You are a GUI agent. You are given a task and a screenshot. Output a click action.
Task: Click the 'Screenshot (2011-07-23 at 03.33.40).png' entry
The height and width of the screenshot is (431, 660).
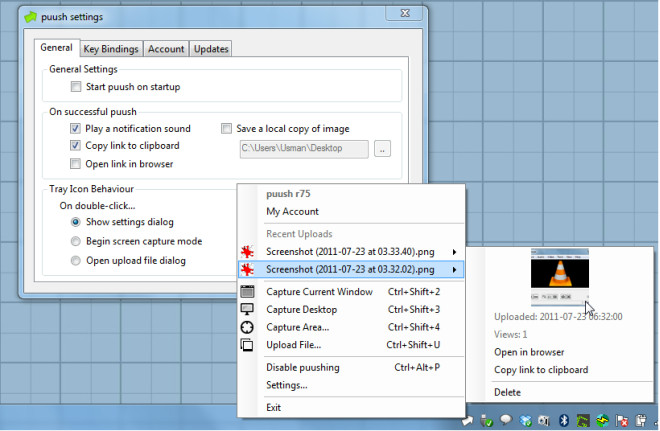(351, 252)
